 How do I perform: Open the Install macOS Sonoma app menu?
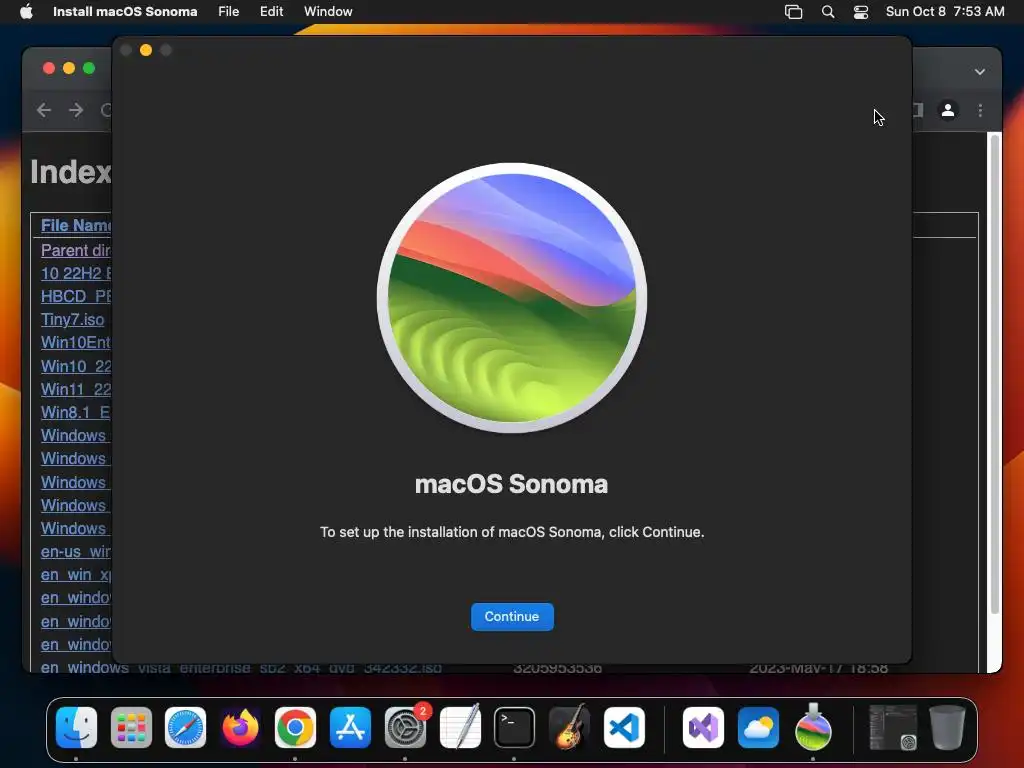[125, 11]
